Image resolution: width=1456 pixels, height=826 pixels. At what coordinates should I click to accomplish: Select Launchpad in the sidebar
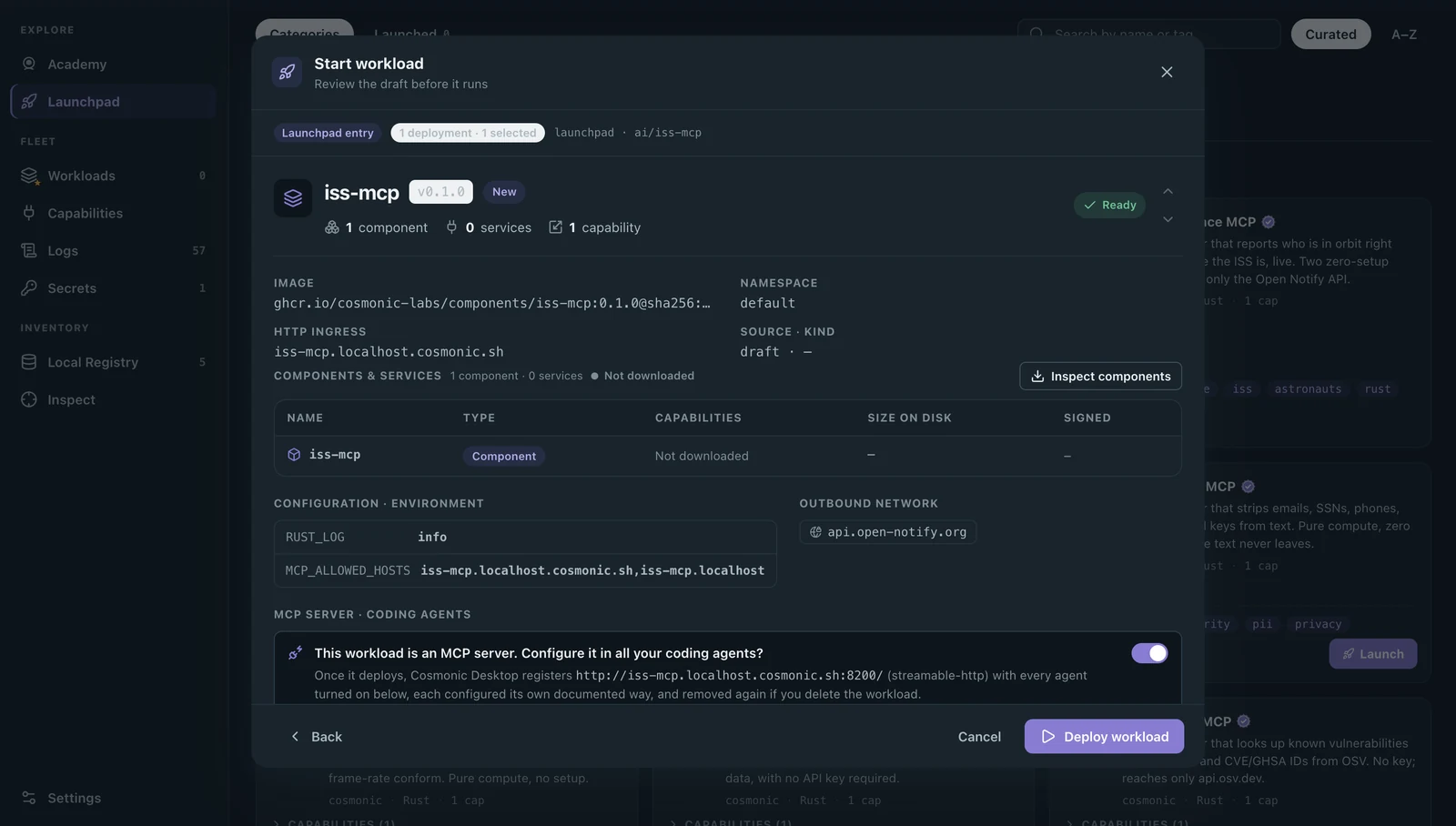(113, 102)
